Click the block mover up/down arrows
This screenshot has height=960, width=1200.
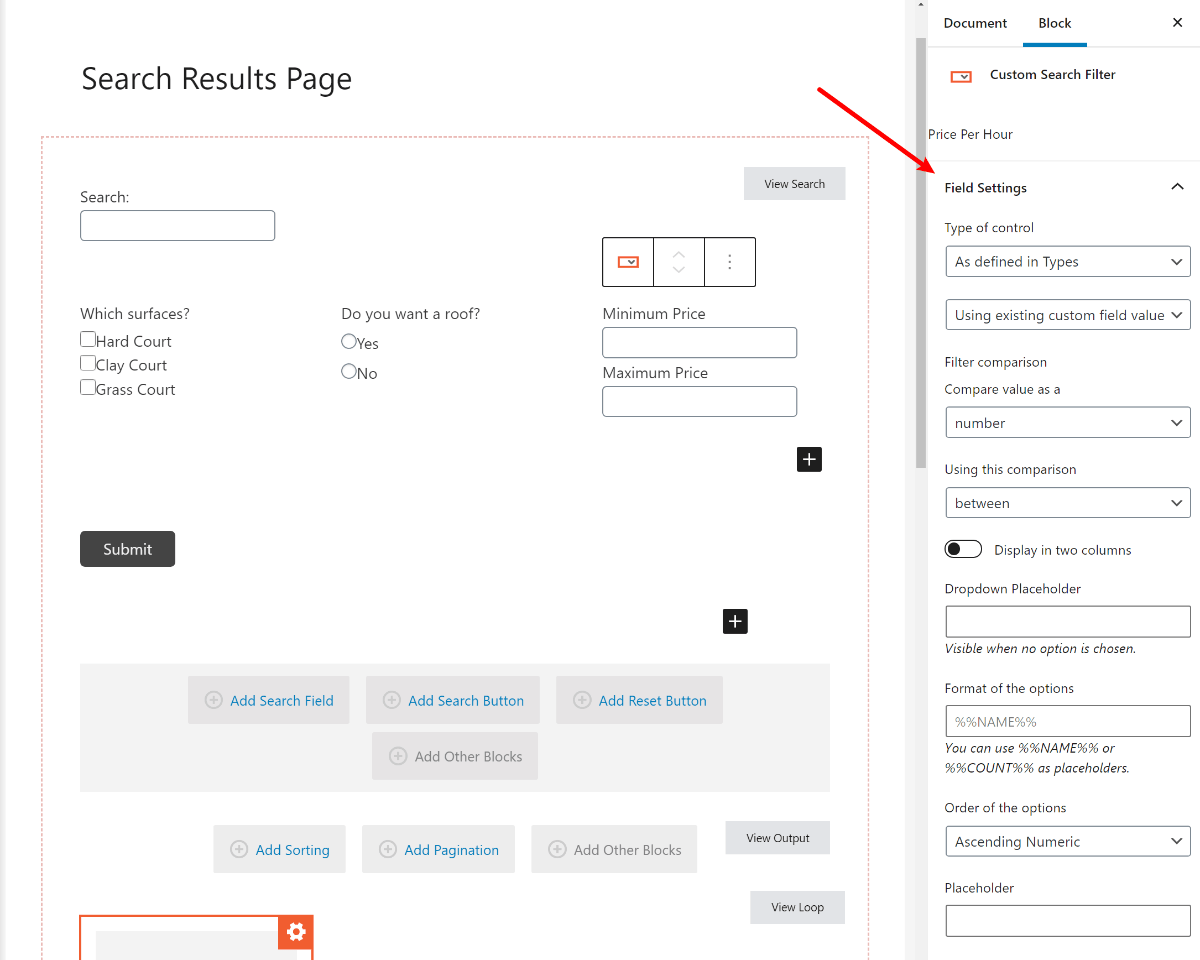tap(679, 262)
